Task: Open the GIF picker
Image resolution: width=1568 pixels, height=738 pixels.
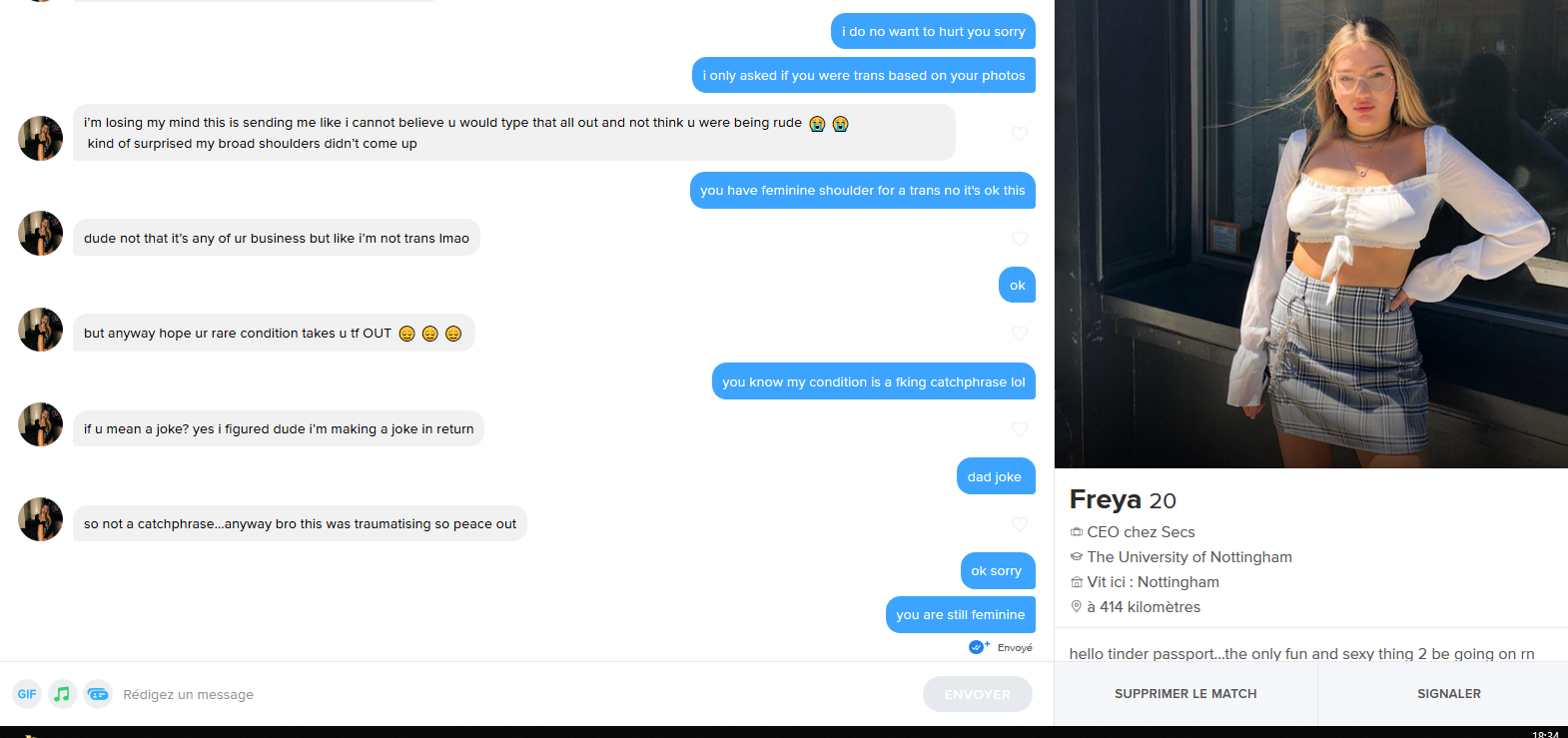Action: click(27, 694)
